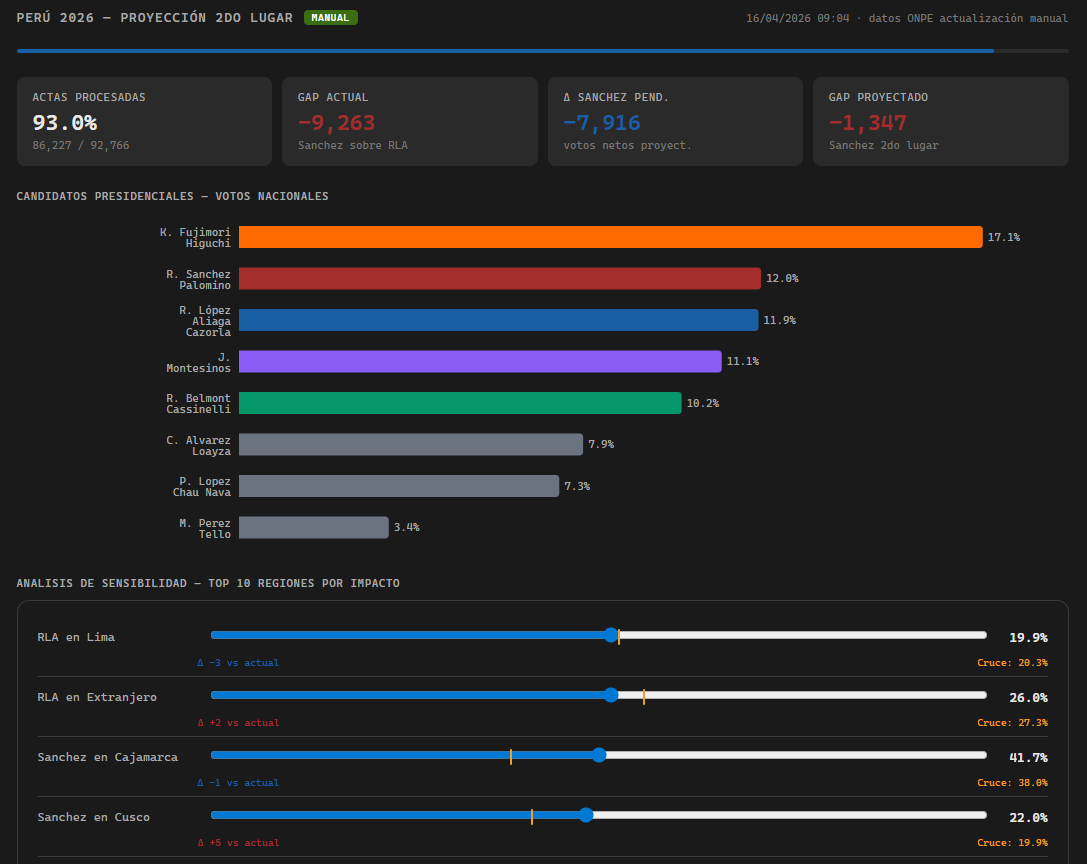
Task: Click the 'Sanchez en Cusco' label
Action: pyautogui.click(x=94, y=817)
